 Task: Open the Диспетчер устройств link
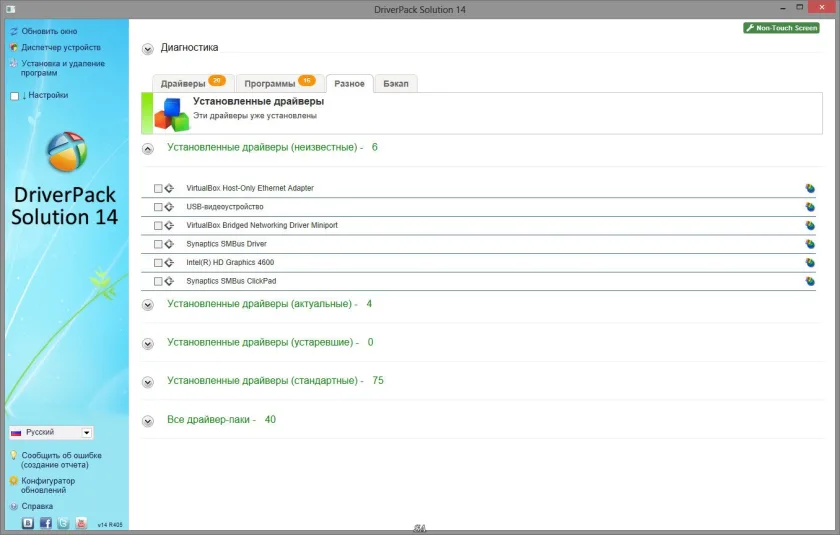(61, 47)
